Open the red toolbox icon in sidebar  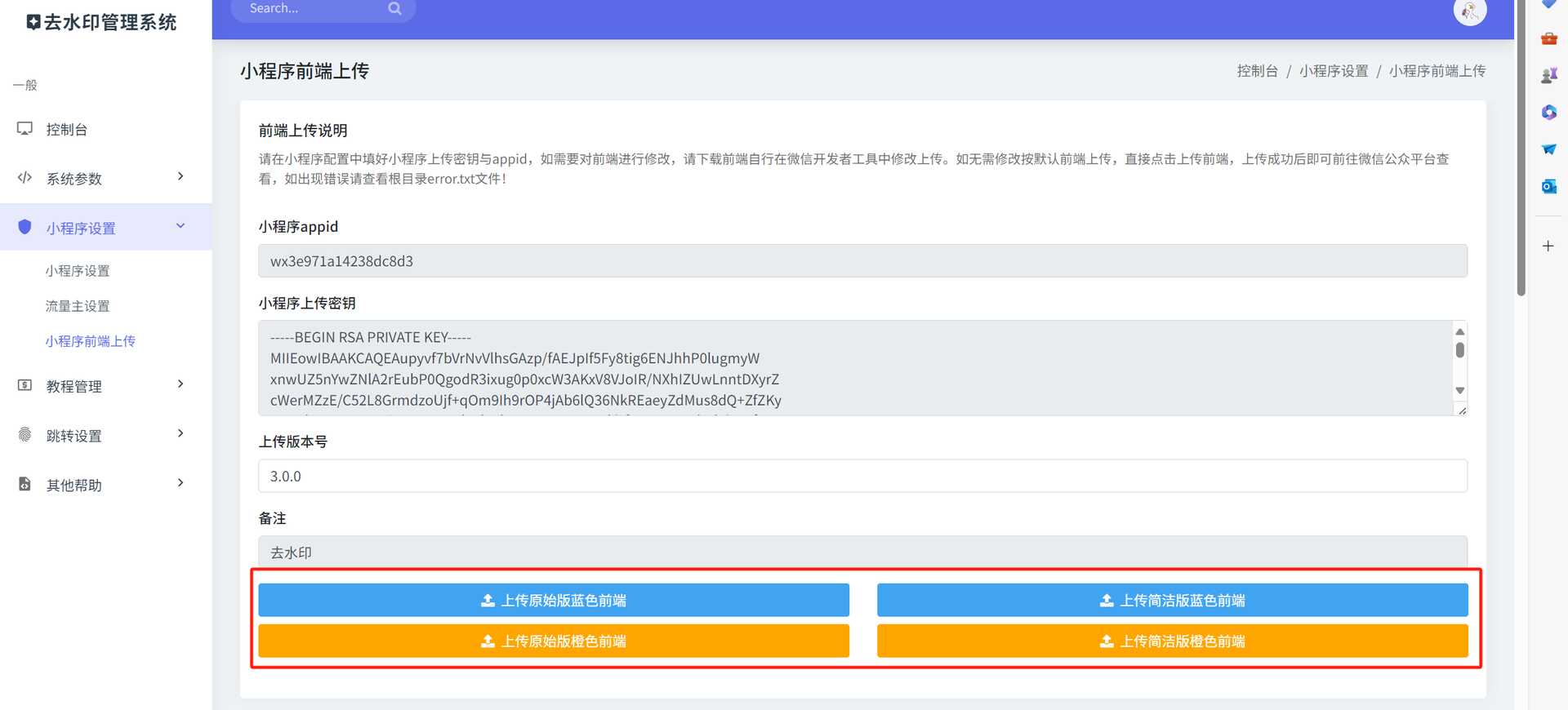[x=1548, y=38]
